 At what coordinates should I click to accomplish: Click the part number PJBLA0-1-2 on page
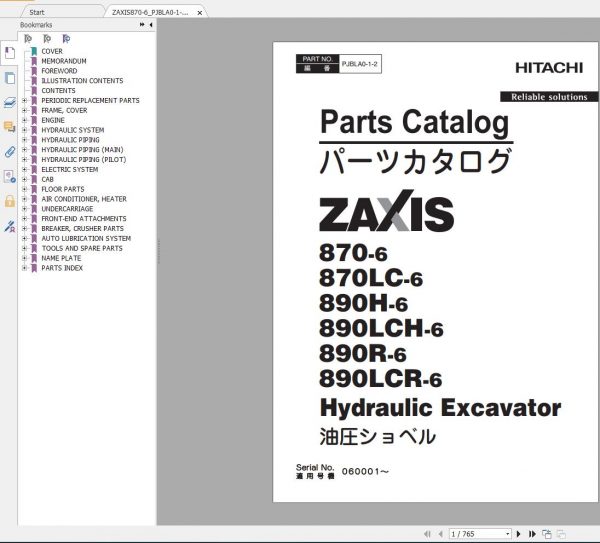click(359, 64)
